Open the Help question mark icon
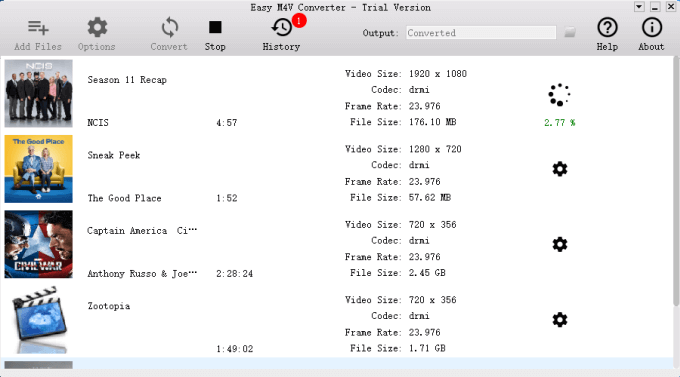The image size is (680, 377). click(607, 27)
